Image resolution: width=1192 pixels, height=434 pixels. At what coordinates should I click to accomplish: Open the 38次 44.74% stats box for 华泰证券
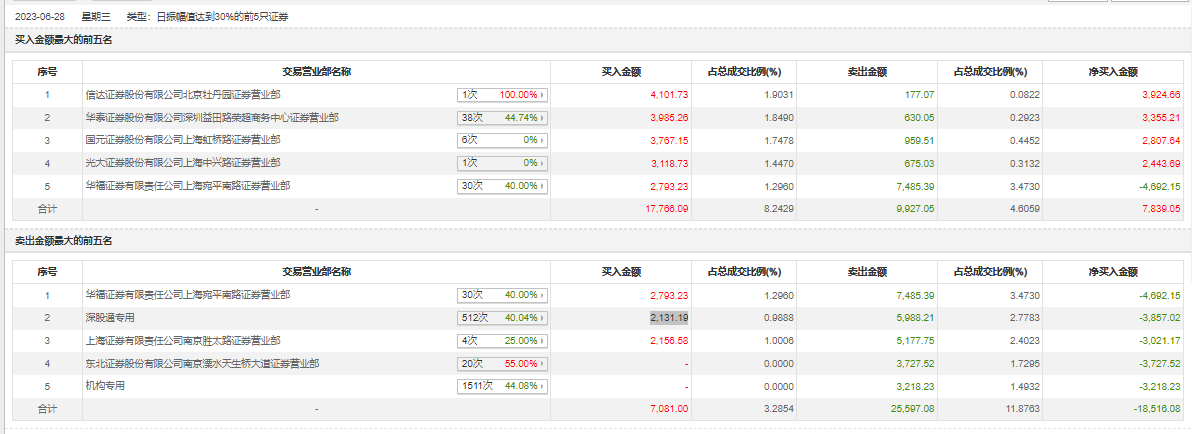coord(503,118)
